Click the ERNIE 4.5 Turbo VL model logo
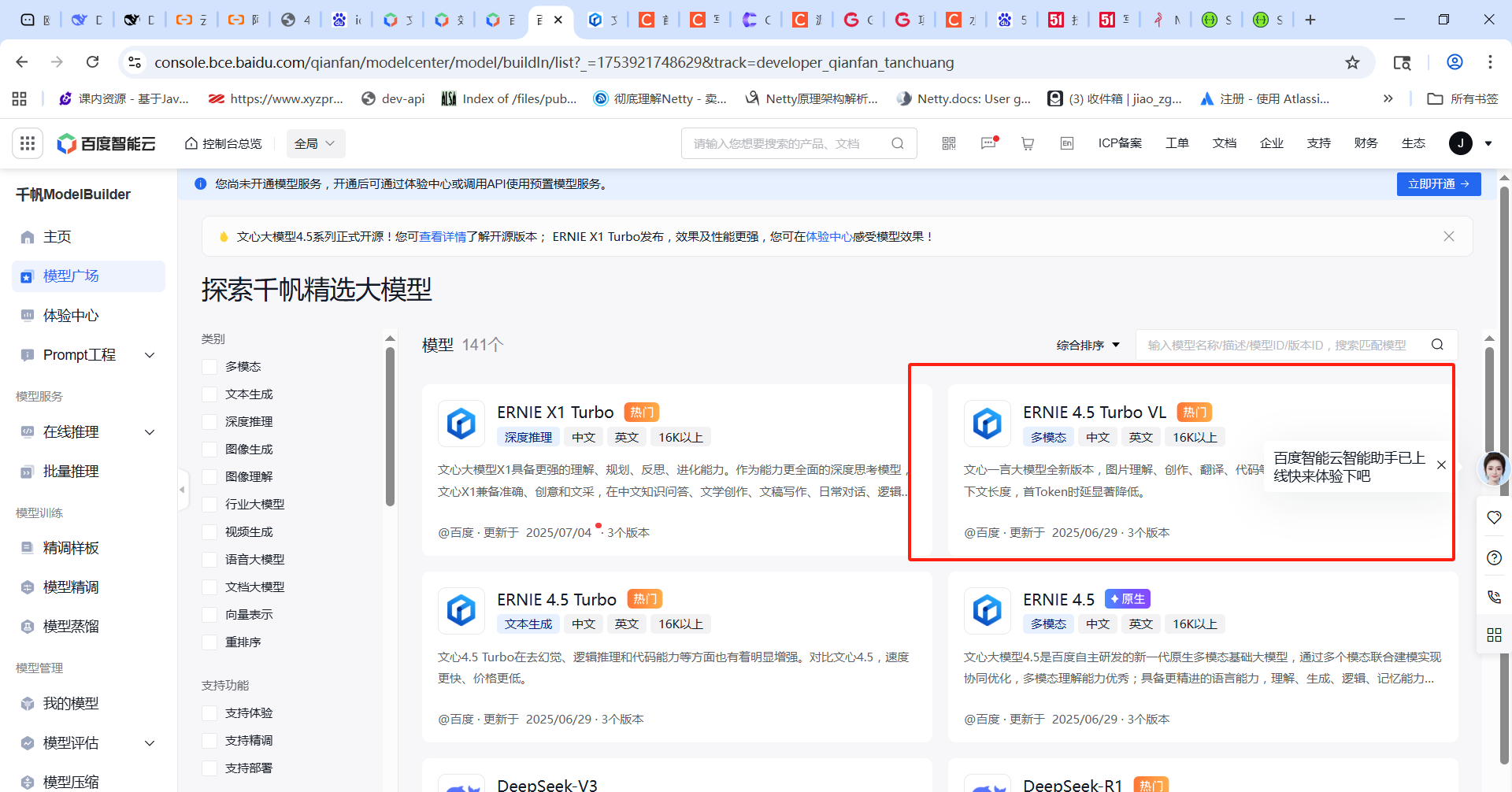1512x792 pixels. [988, 424]
